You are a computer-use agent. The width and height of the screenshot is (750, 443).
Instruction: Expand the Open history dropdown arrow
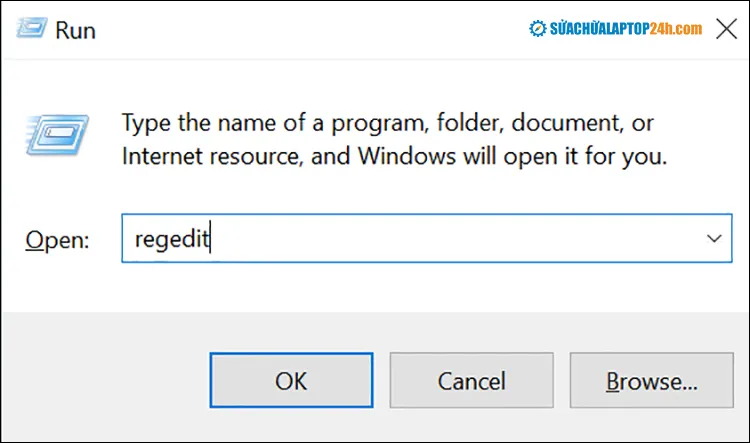pyautogui.click(x=713, y=239)
